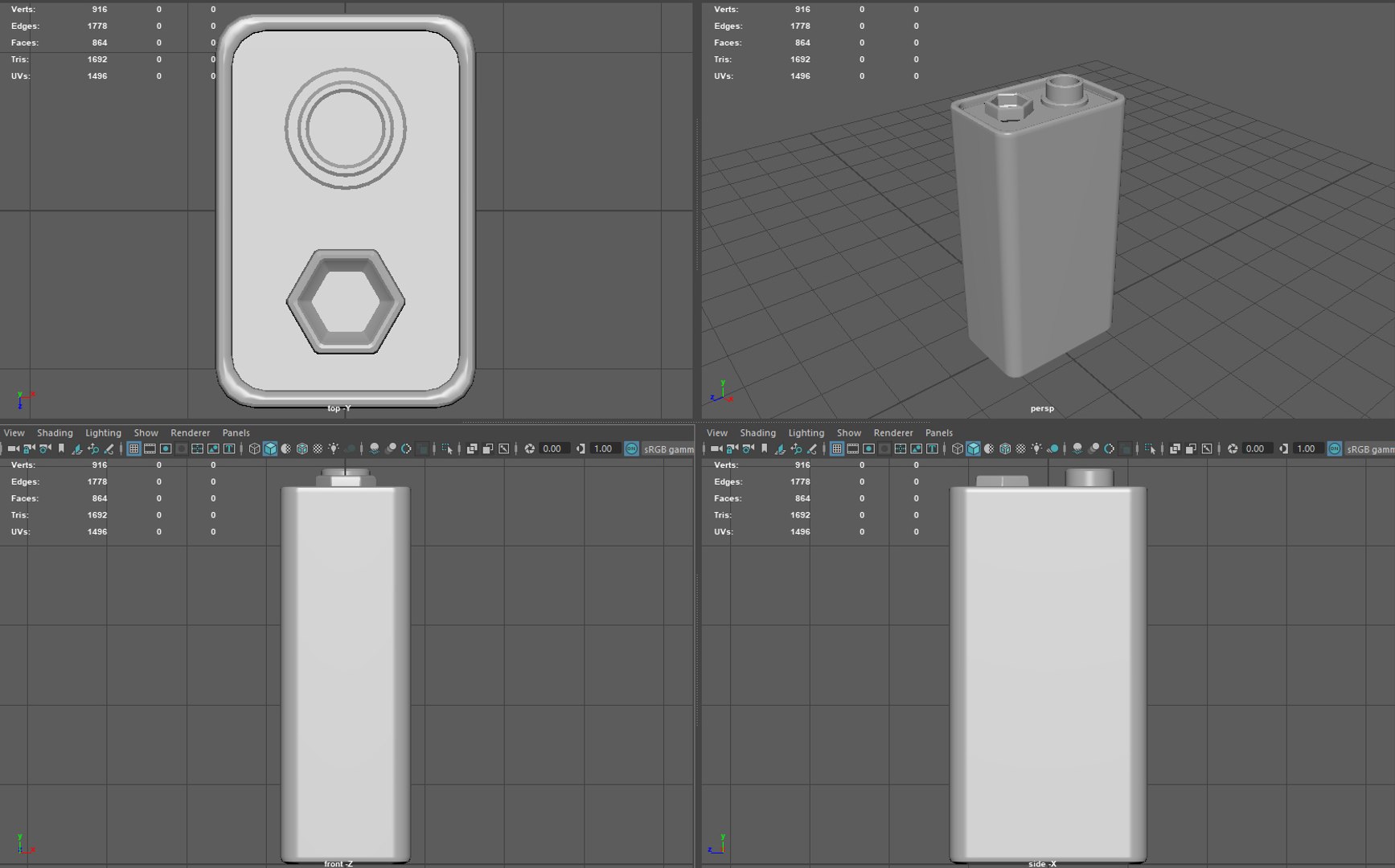This screenshot has width=1395, height=868.
Task: Click Bookmarks icon in front panel toolbar
Action: pos(61,448)
